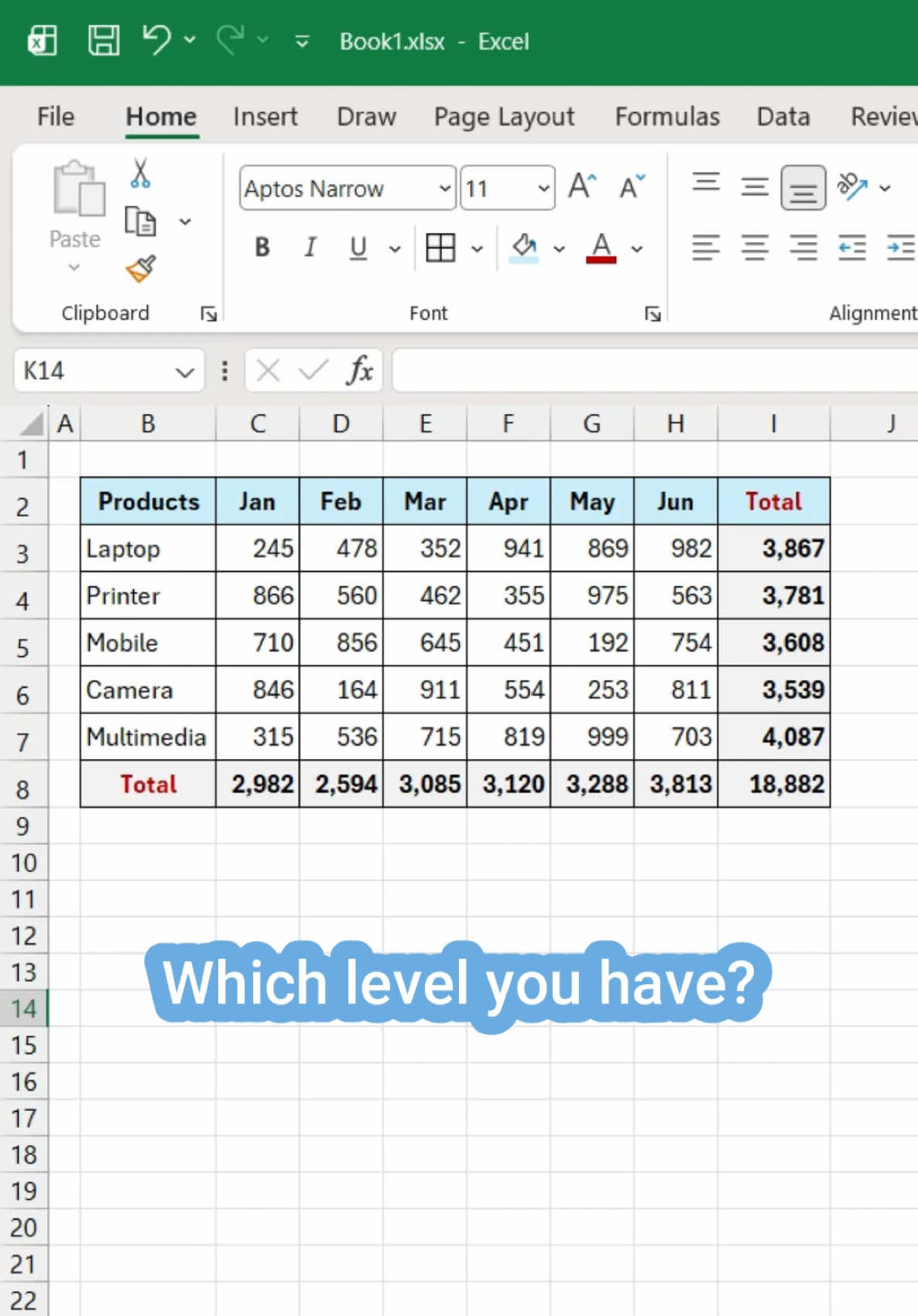918x1316 pixels.
Task: Click Increase Indent icon
Action: point(901,248)
